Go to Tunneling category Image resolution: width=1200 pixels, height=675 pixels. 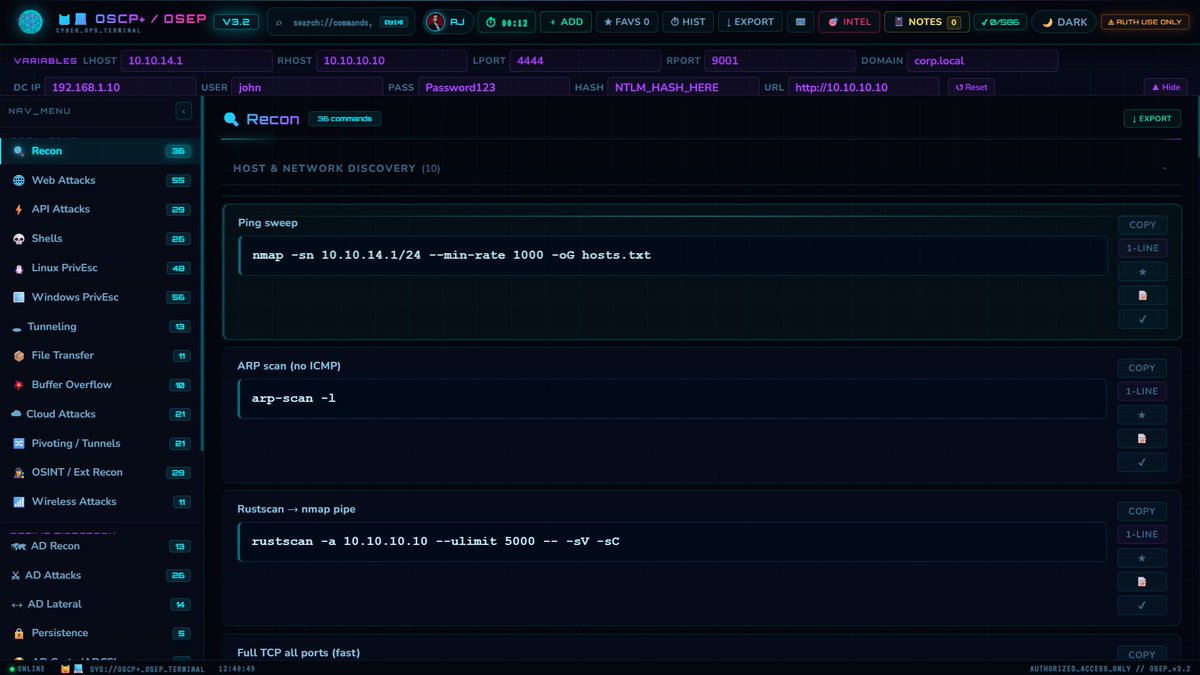coord(100,326)
